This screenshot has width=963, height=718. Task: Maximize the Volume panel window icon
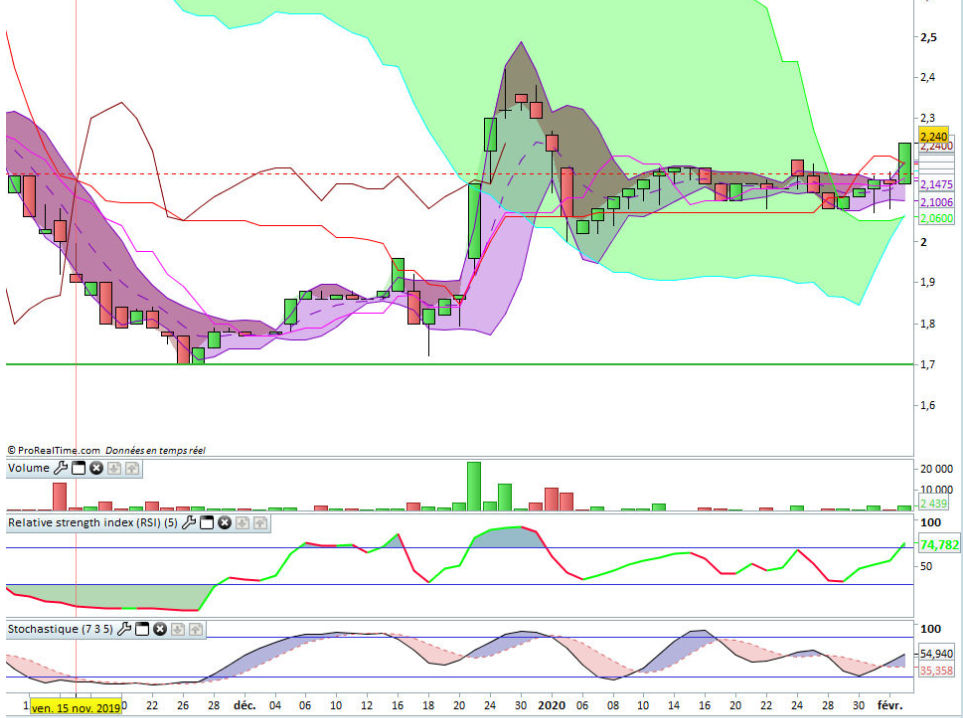point(79,468)
